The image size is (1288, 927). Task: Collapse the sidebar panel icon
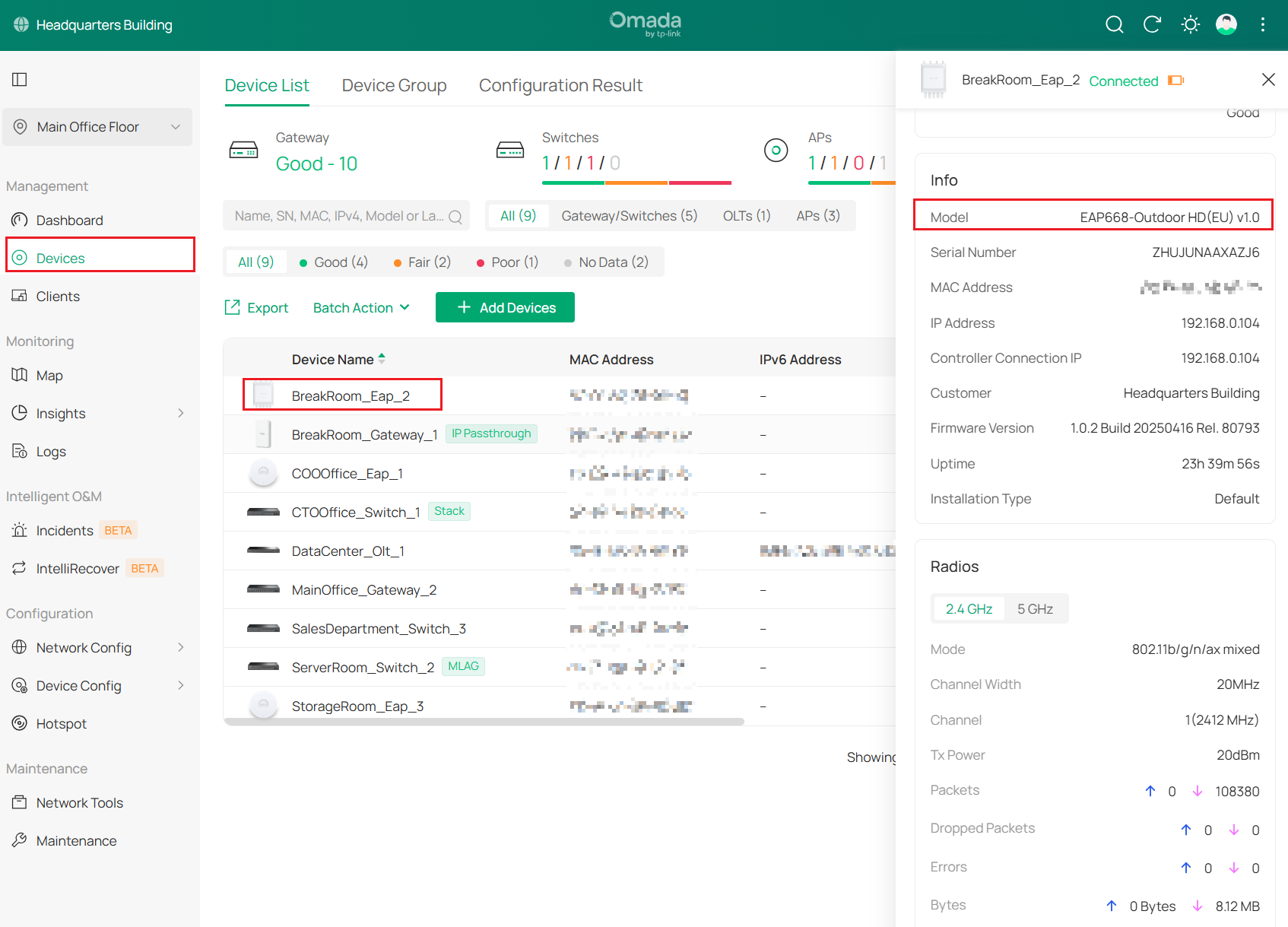(x=20, y=79)
